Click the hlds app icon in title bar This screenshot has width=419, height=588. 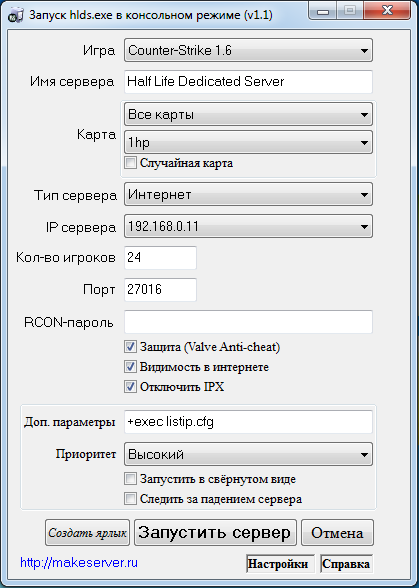(x=15, y=16)
